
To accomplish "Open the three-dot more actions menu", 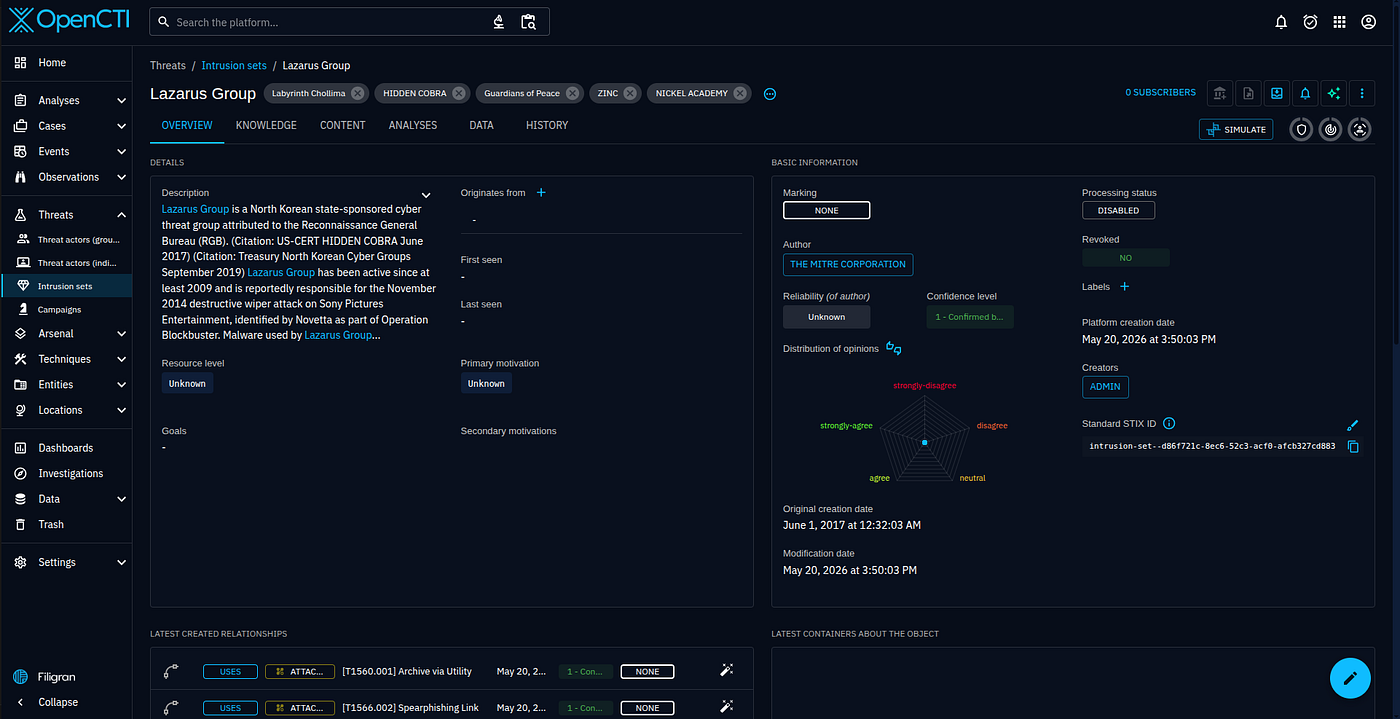I will (x=1362, y=93).
